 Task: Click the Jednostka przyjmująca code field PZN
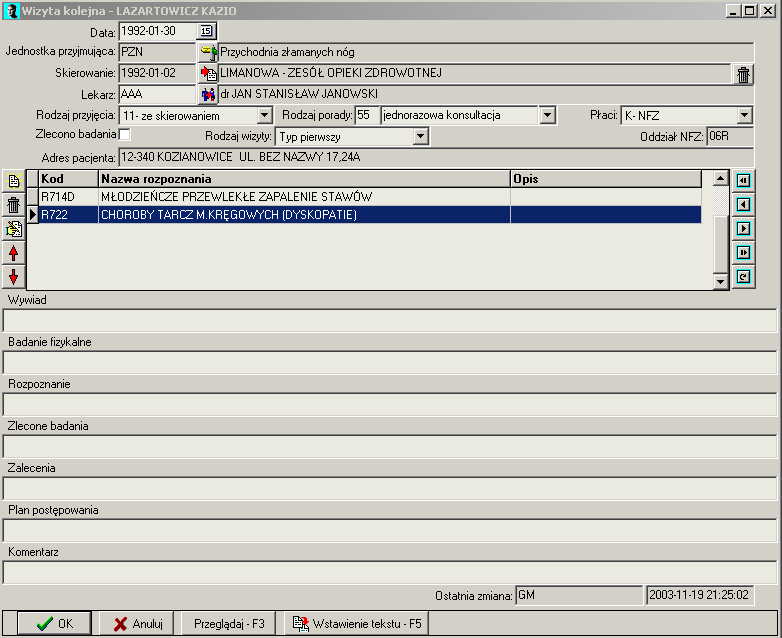(x=158, y=52)
